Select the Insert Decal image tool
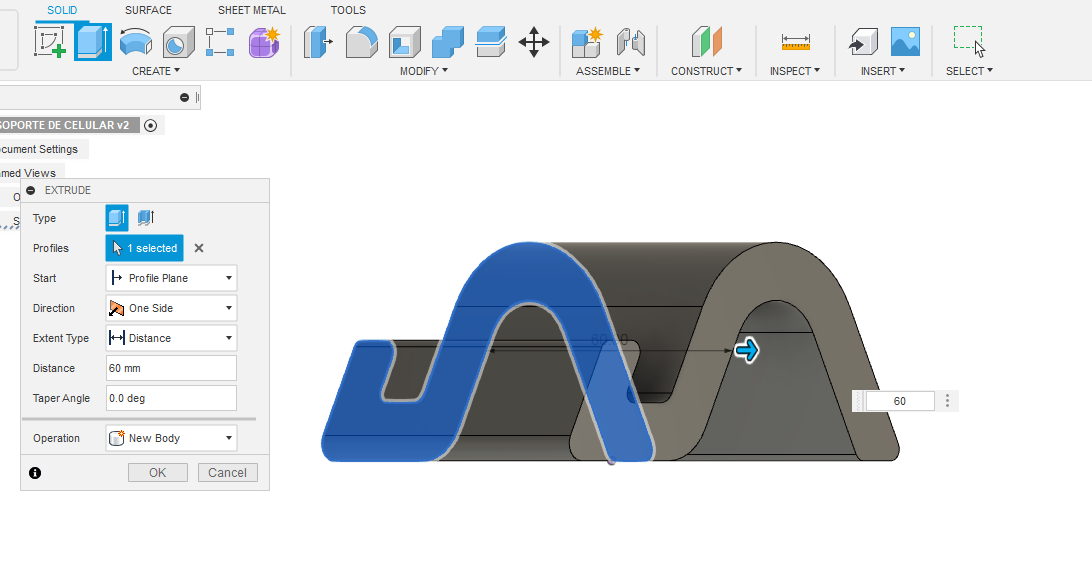The height and width of the screenshot is (574, 1092). [905, 42]
